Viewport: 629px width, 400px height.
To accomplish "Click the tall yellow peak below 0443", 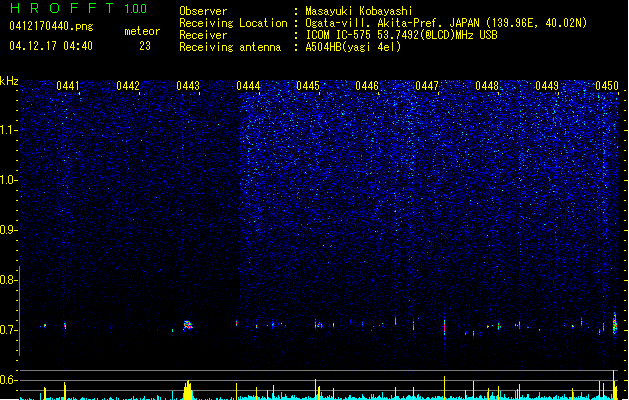I will [188, 390].
